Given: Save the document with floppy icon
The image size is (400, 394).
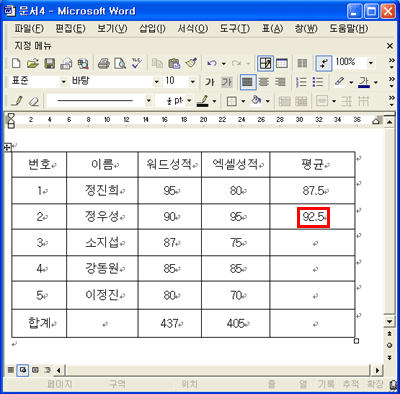Looking at the screenshot, I should tap(50, 63).
